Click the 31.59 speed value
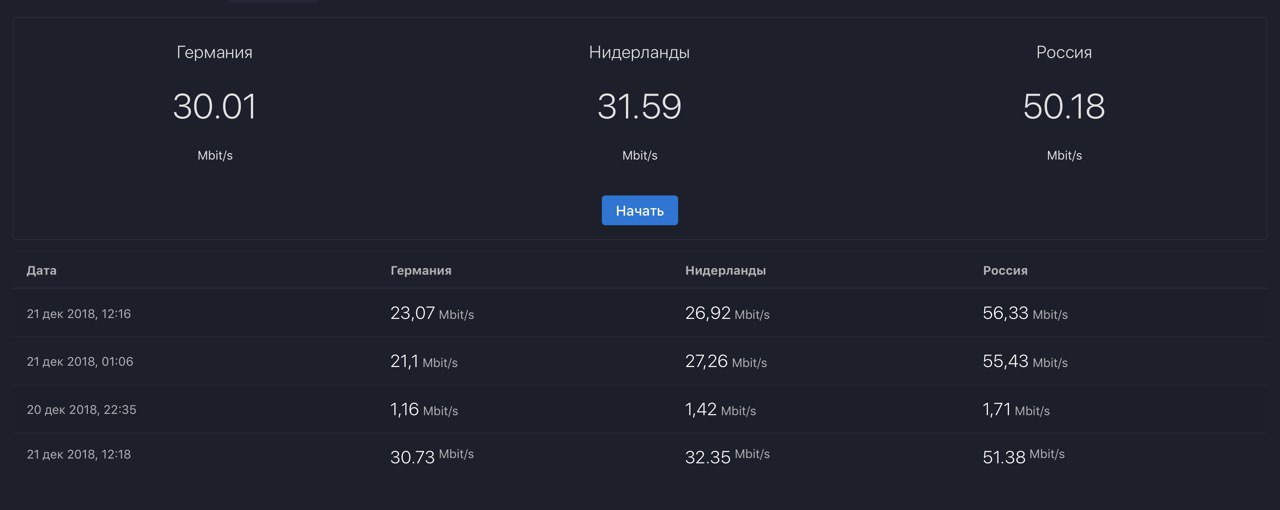The height and width of the screenshot is (510, 1280). click(x=640, y=106)
